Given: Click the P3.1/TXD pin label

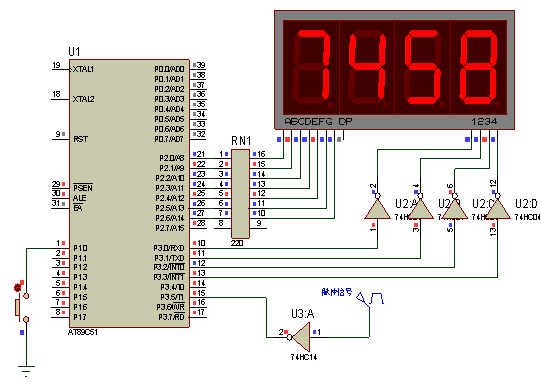Looking at the screenshot, I should 169,258.
